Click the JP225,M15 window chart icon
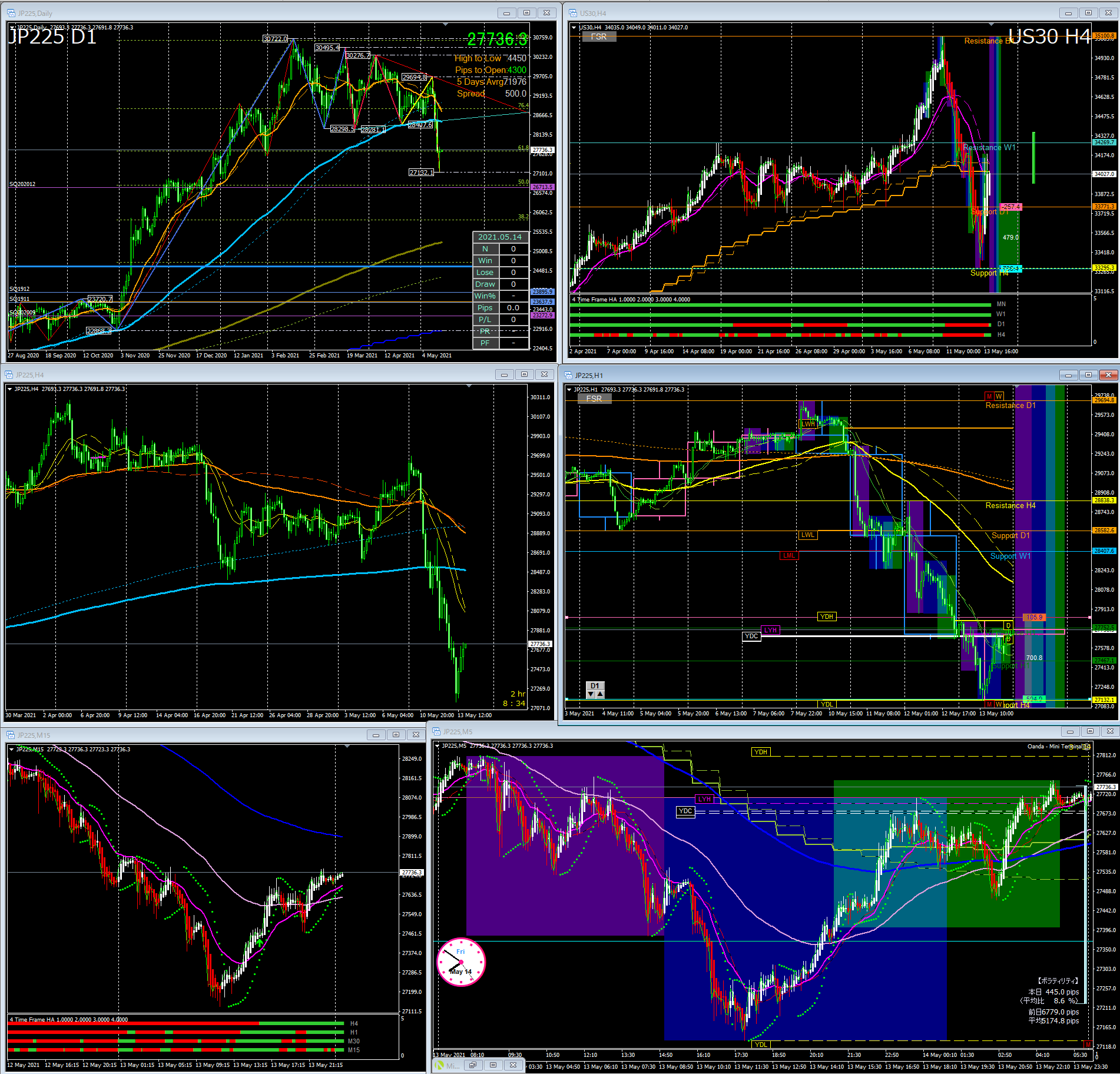1120x1074 pixels. [x=11, y=735]
